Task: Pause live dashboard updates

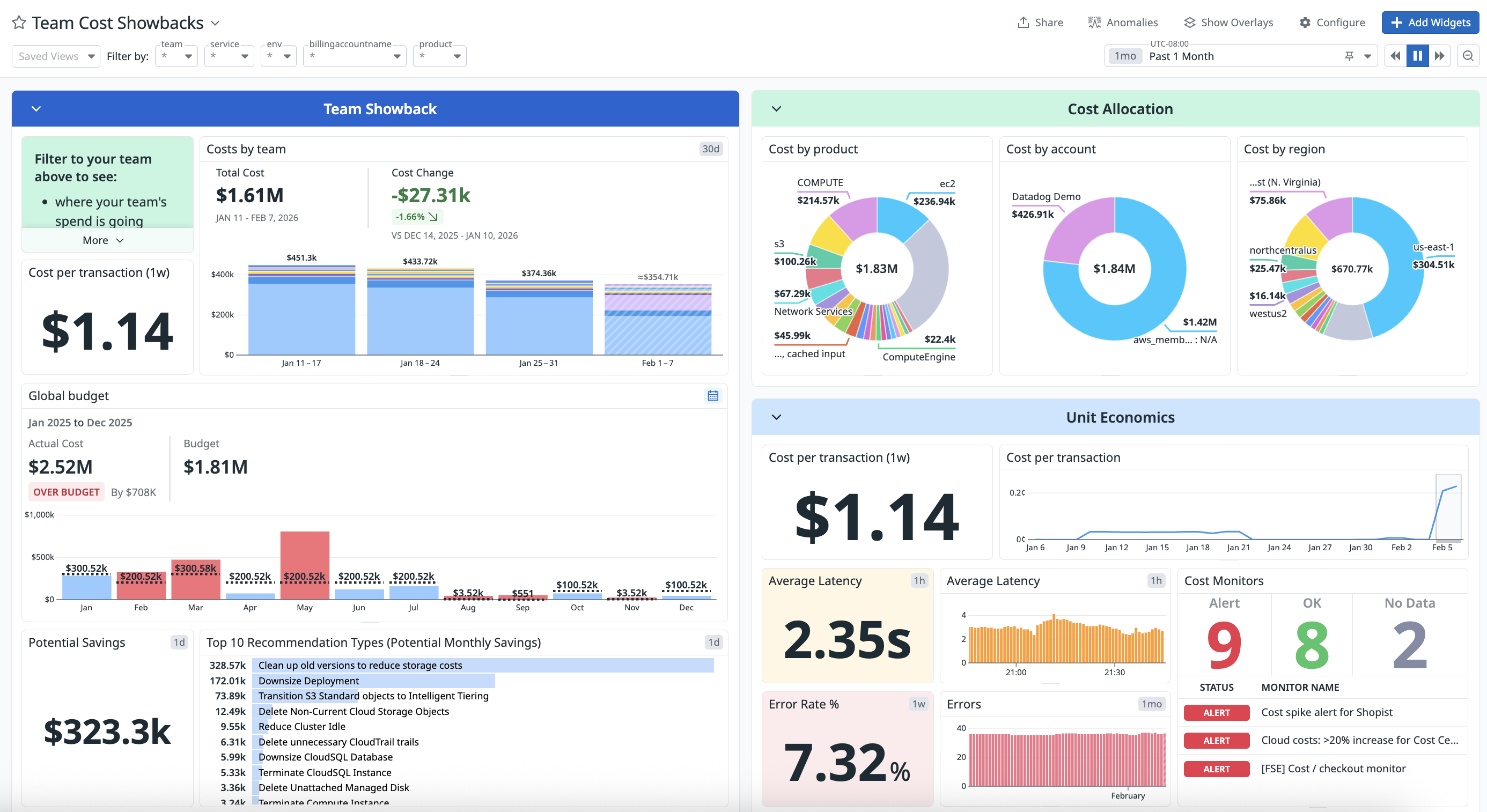Action: [1418, 56]
